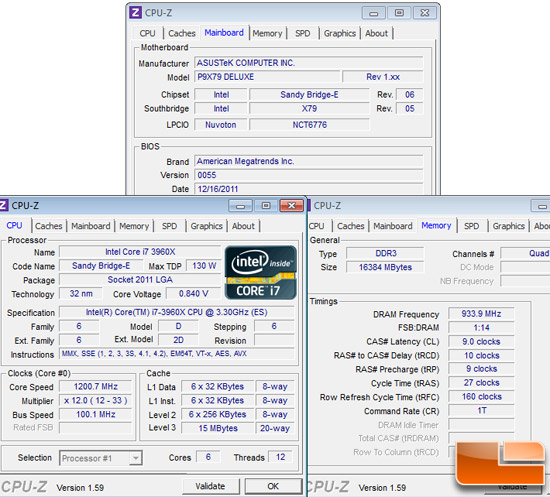
Task: Click the FSB:DRAM ratio value 1:14
Action: pos(481,328)
